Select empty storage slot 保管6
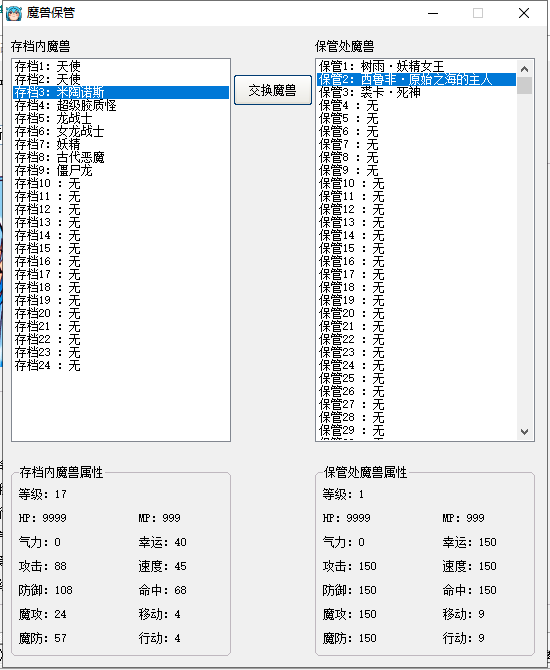The image size is (550, 670). click(x=416, y=132)
